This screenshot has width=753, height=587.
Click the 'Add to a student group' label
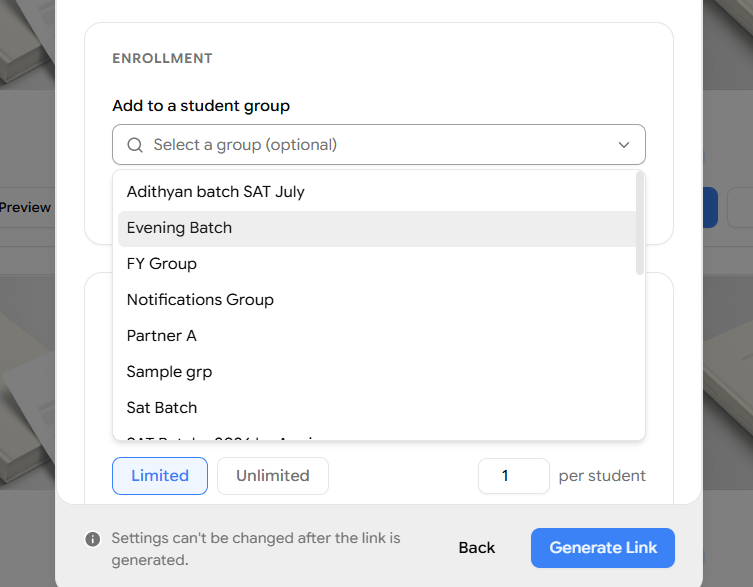[x=201, y=106]
